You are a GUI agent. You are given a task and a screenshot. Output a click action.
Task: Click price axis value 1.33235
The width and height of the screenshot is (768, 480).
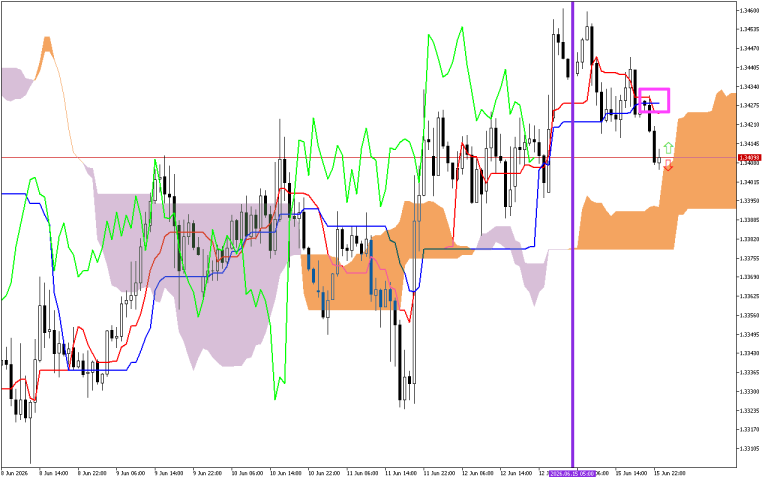(x=750, y=410)
